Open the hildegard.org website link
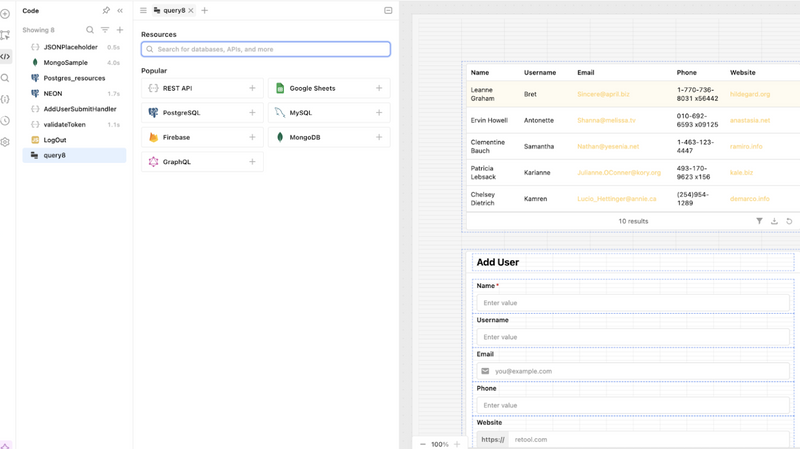 pyautogui.click(x=750, y=94)
